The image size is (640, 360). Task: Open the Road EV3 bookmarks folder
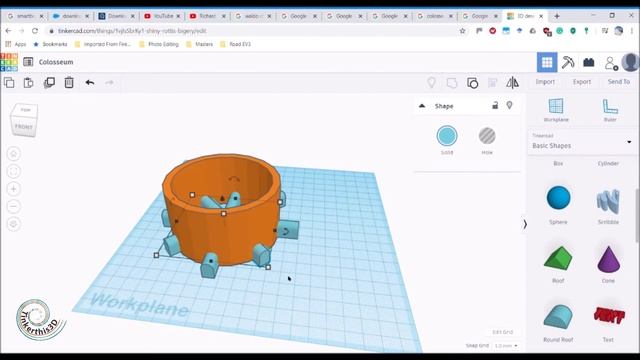point(236,44)
